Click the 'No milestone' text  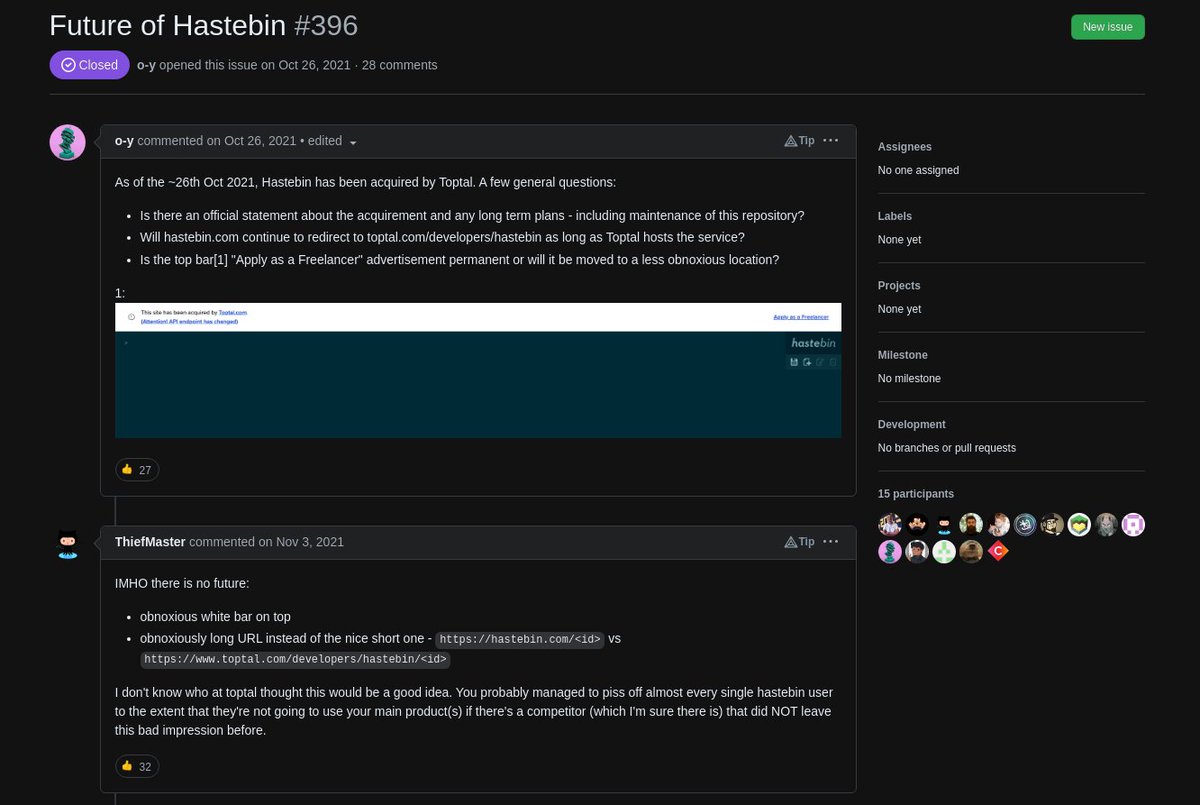click(909, 378)
